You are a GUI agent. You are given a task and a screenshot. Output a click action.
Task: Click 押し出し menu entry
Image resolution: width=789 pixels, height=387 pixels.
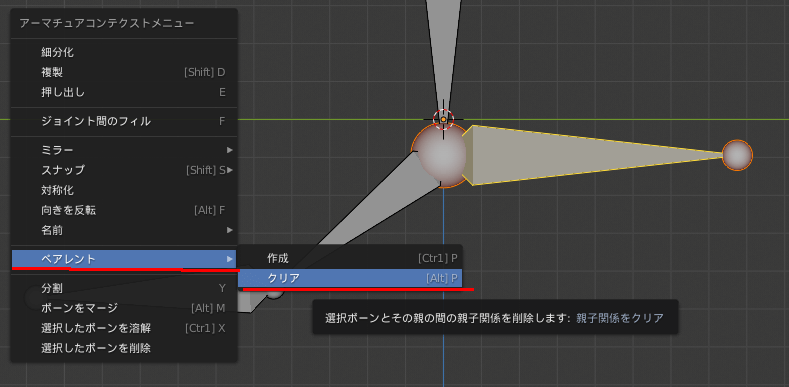click(x=124, y=93)
